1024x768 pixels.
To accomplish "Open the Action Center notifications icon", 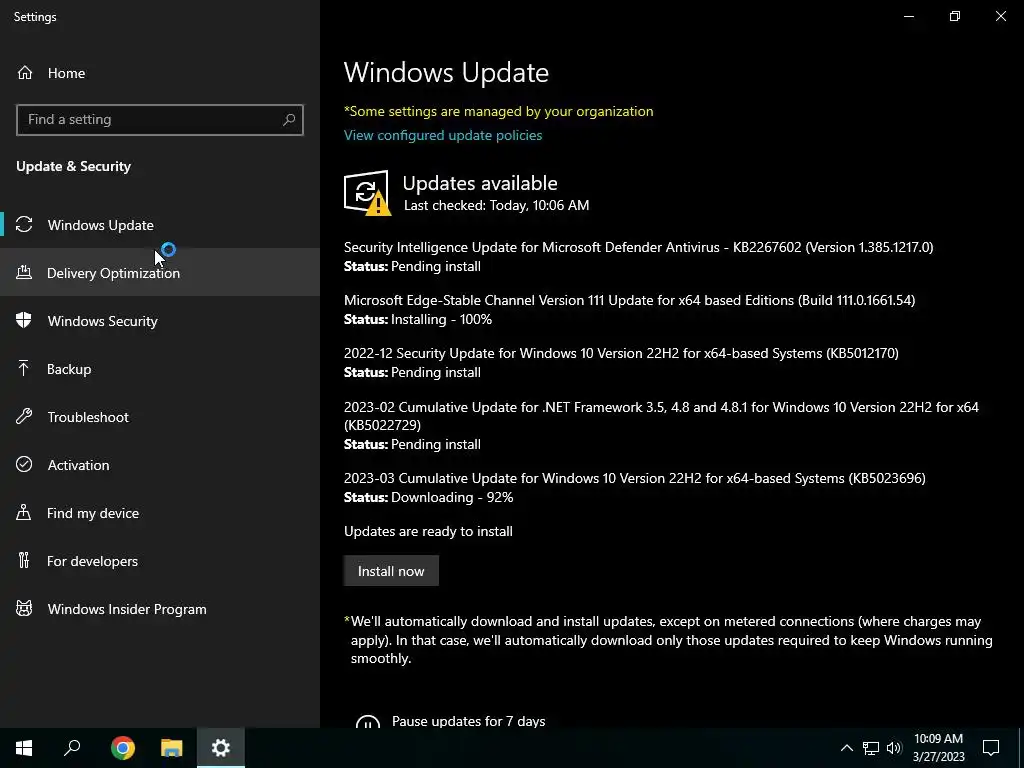I will (991, 748).
